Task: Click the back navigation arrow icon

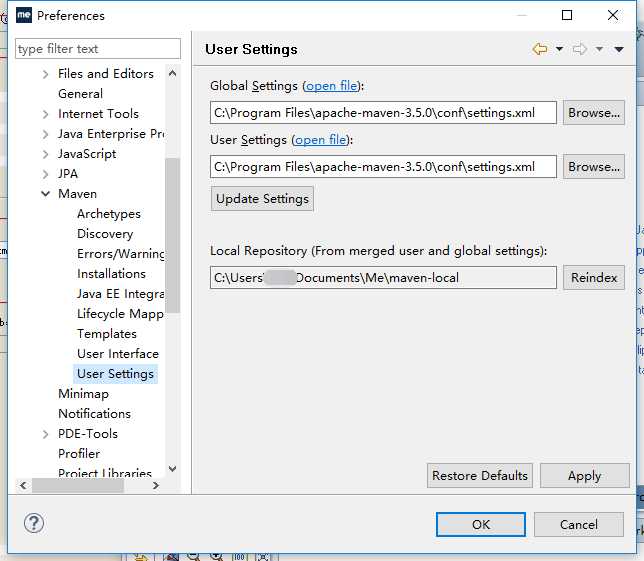Action: pyautogui.click(x=540, y=49)
